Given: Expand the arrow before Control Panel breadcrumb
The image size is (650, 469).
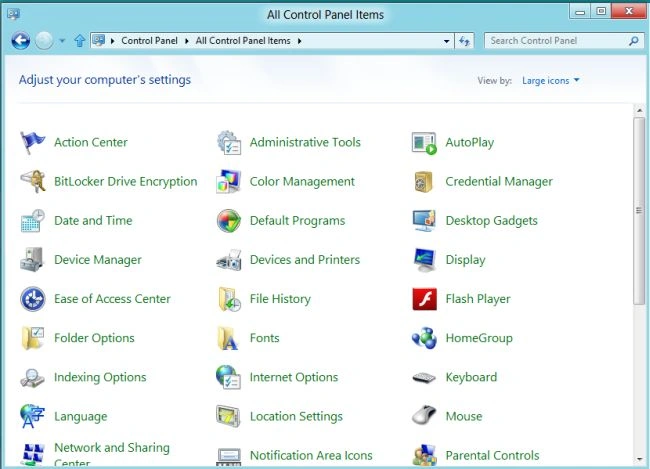Looking at the screenshot, I should (112, 41).
